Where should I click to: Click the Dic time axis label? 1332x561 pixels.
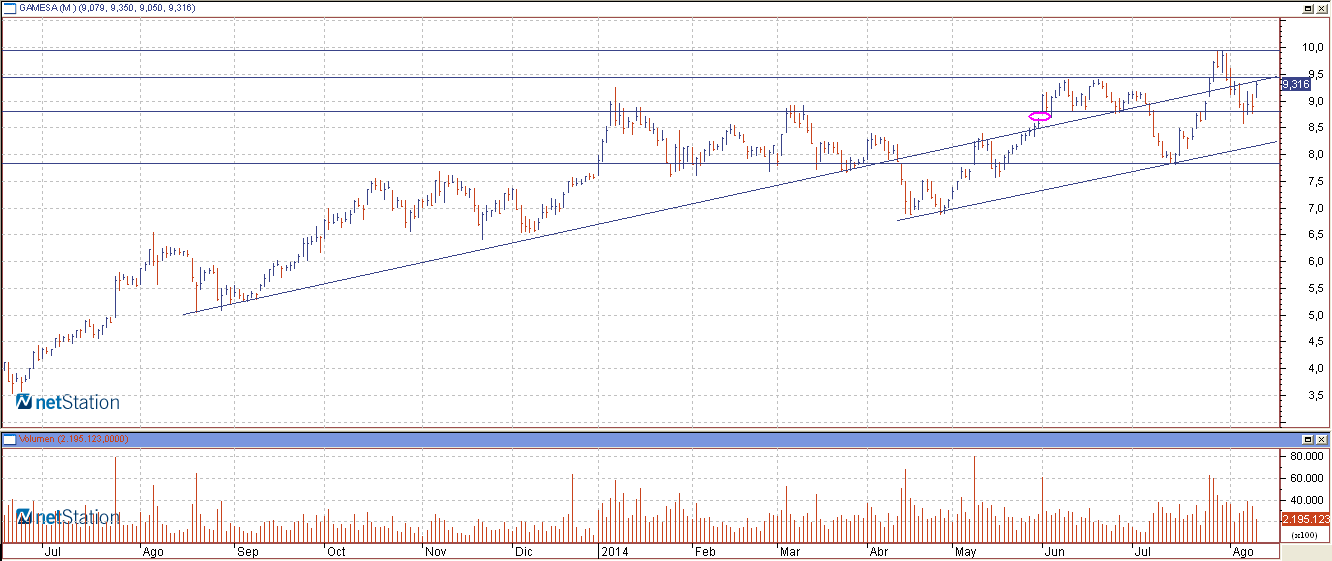click(524, 551)
